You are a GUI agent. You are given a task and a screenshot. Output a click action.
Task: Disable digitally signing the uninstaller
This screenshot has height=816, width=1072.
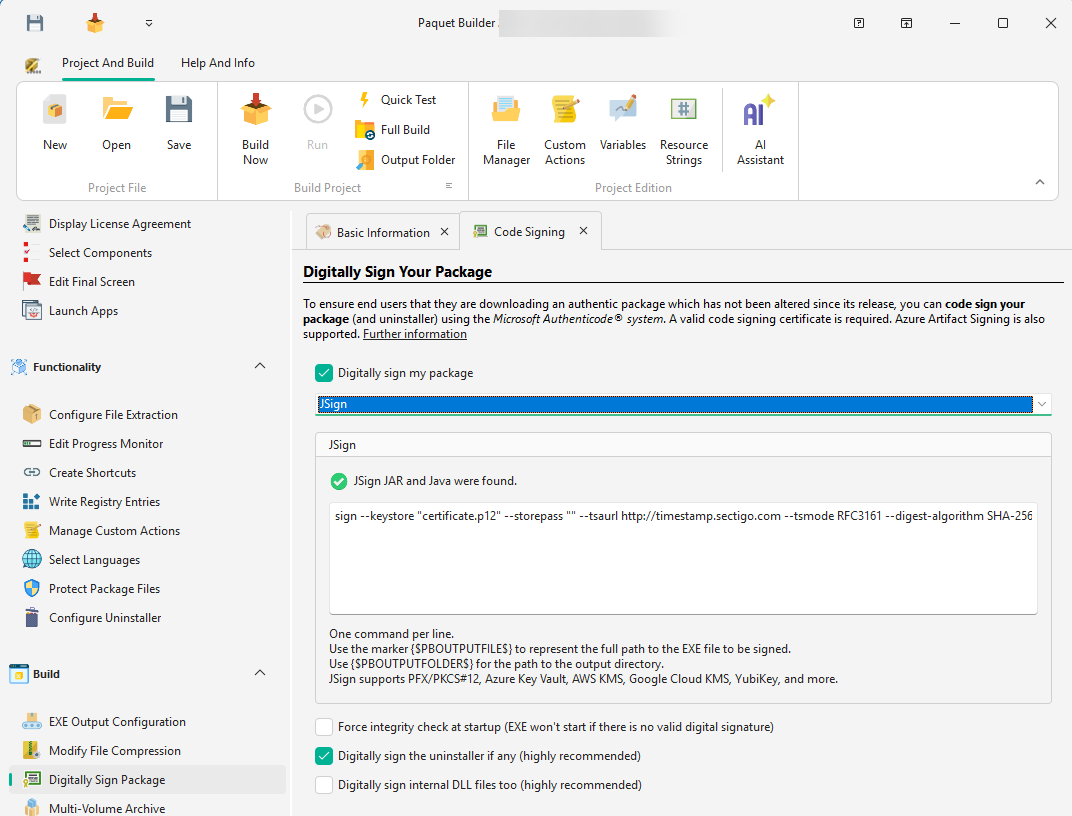[x=324, y=755]
